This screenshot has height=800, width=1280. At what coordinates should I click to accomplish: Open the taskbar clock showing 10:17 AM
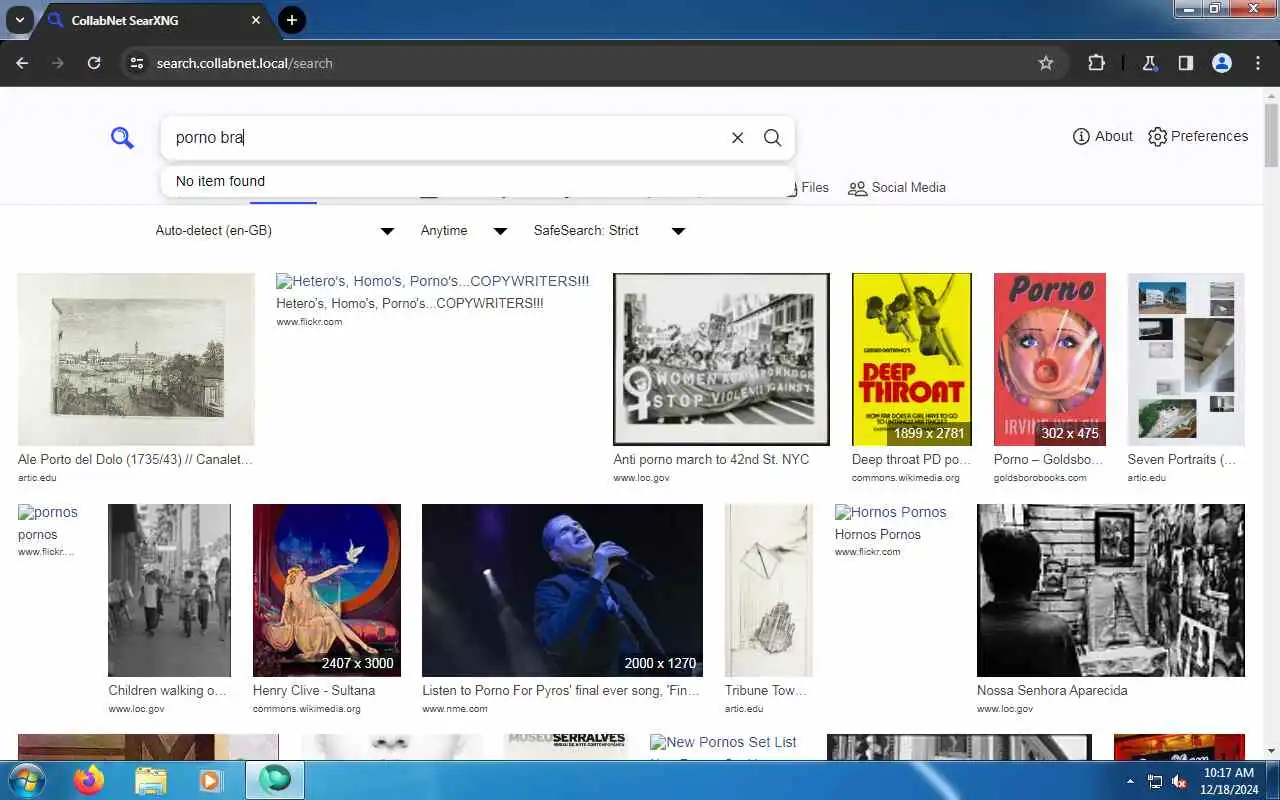1229,780
